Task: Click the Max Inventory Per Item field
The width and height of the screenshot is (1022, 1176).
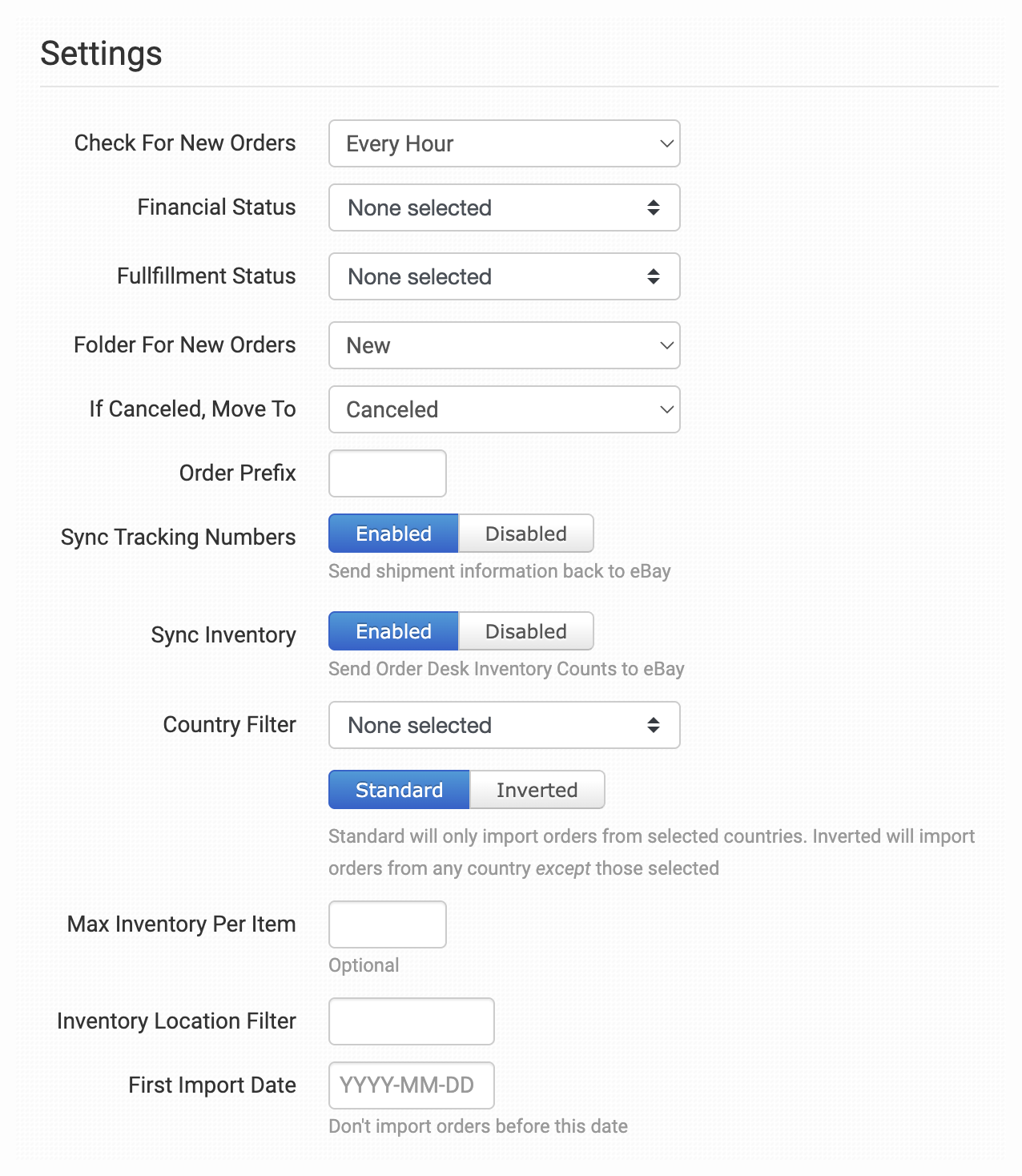Action: [x=388, y=924]
